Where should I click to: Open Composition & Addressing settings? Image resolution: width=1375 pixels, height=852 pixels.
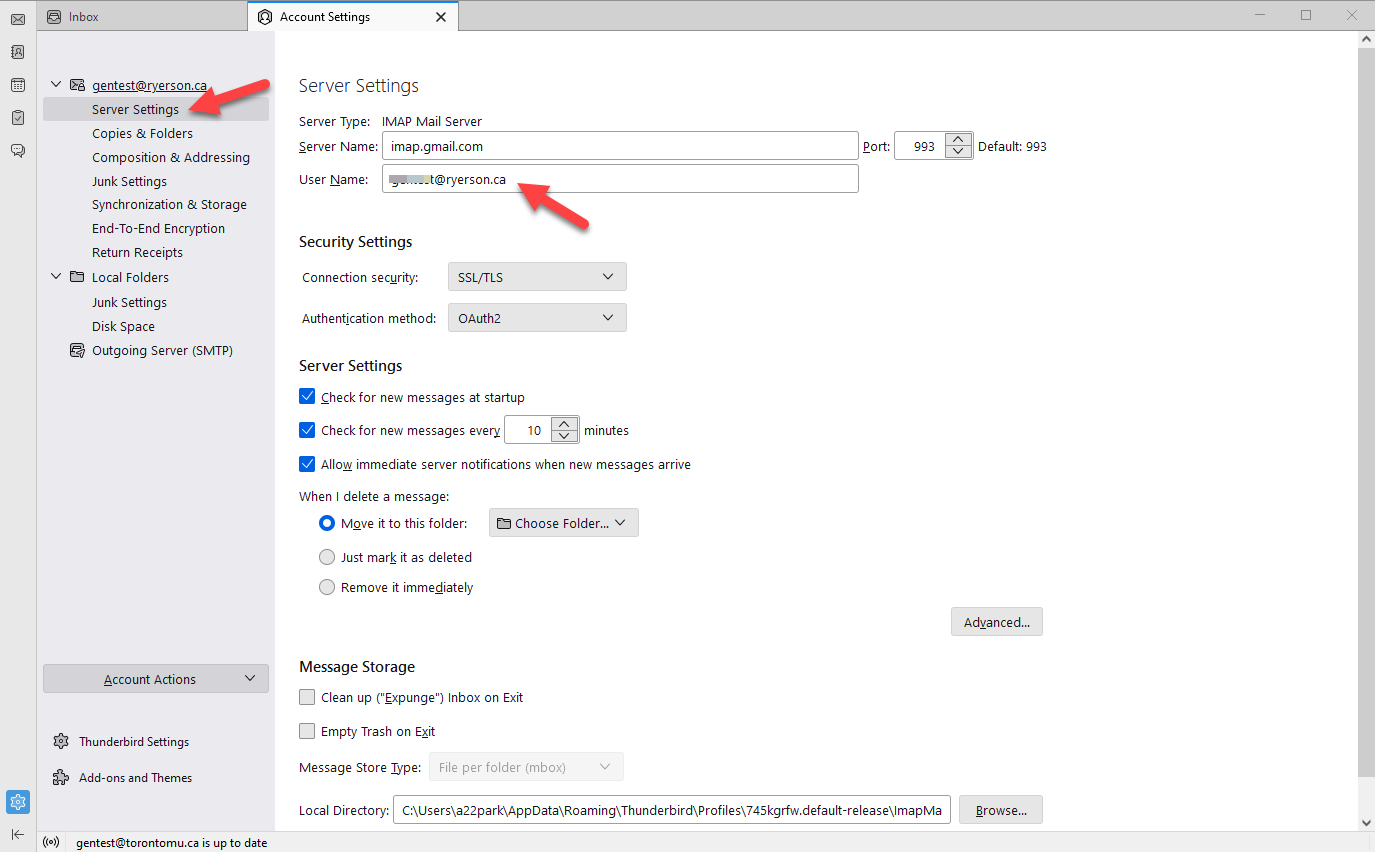pyautogui.click(x=171, y=157)
